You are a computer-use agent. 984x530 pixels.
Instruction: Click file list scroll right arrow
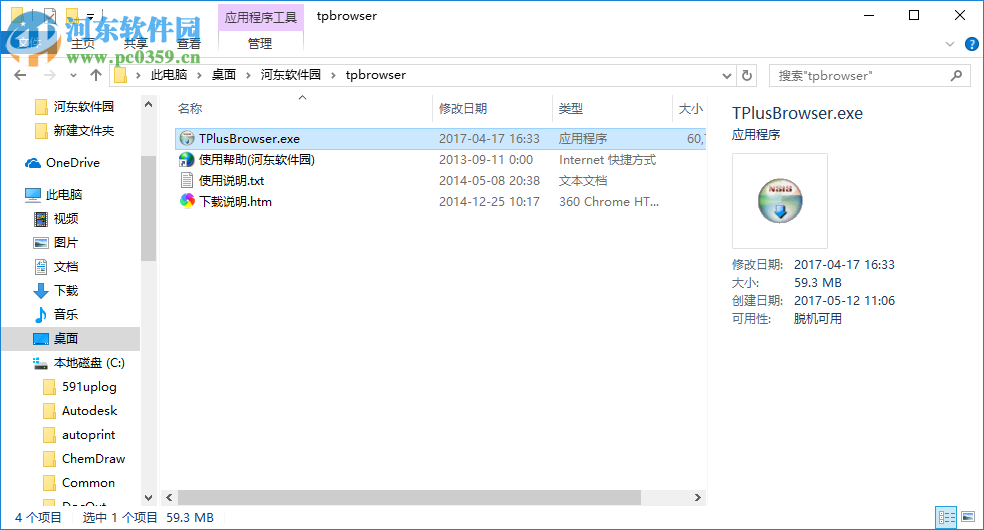tap(698, 497)
